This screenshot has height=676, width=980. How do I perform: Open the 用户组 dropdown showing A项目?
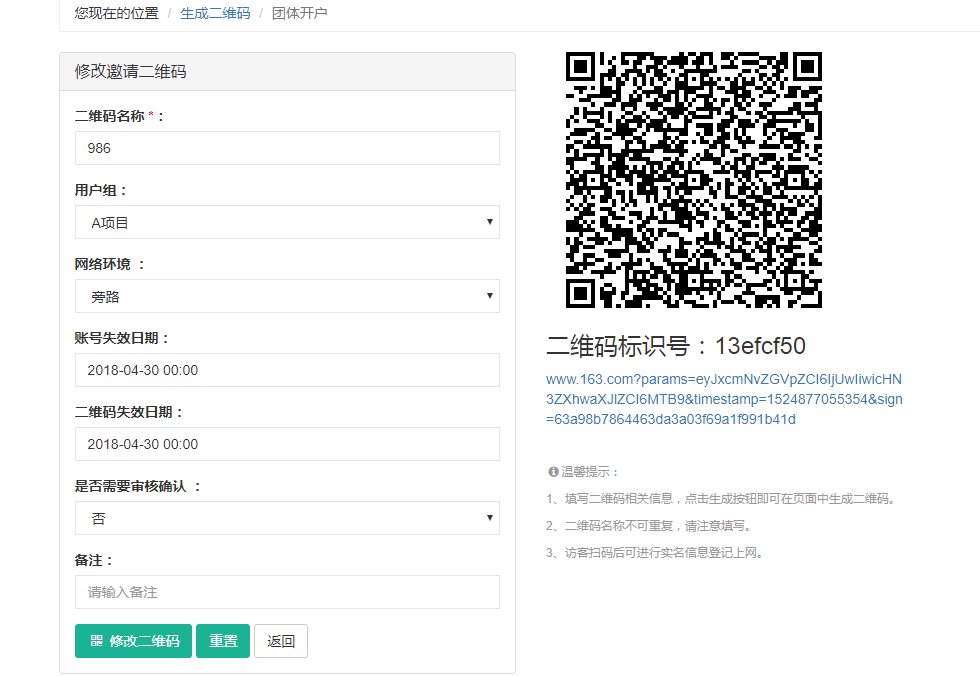[288, 222]
